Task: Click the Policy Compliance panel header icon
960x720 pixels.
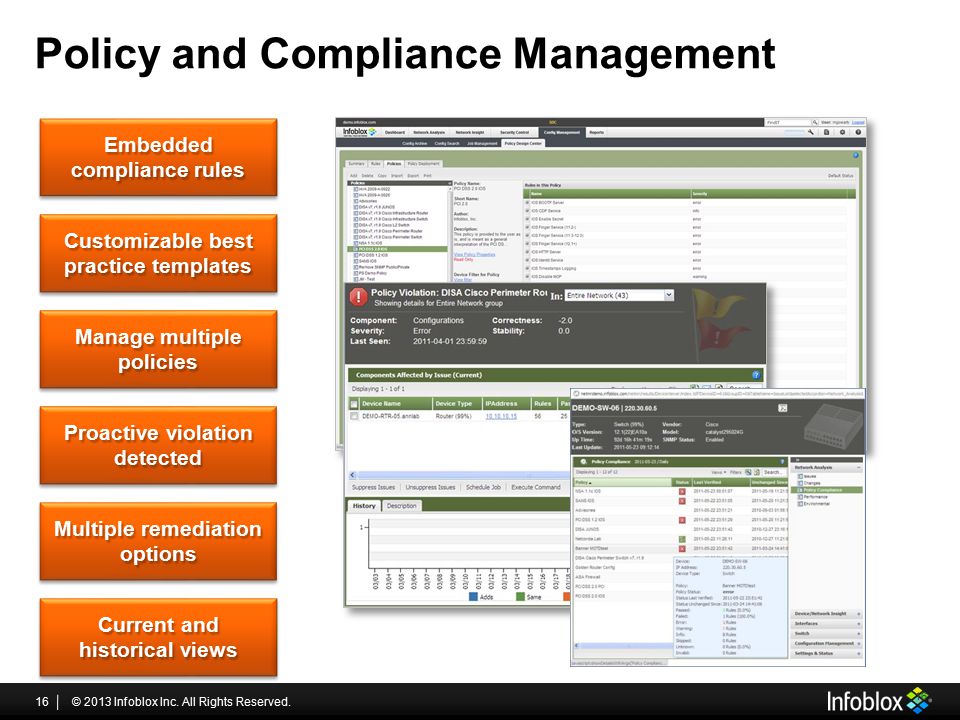Action: coord(583,462)
